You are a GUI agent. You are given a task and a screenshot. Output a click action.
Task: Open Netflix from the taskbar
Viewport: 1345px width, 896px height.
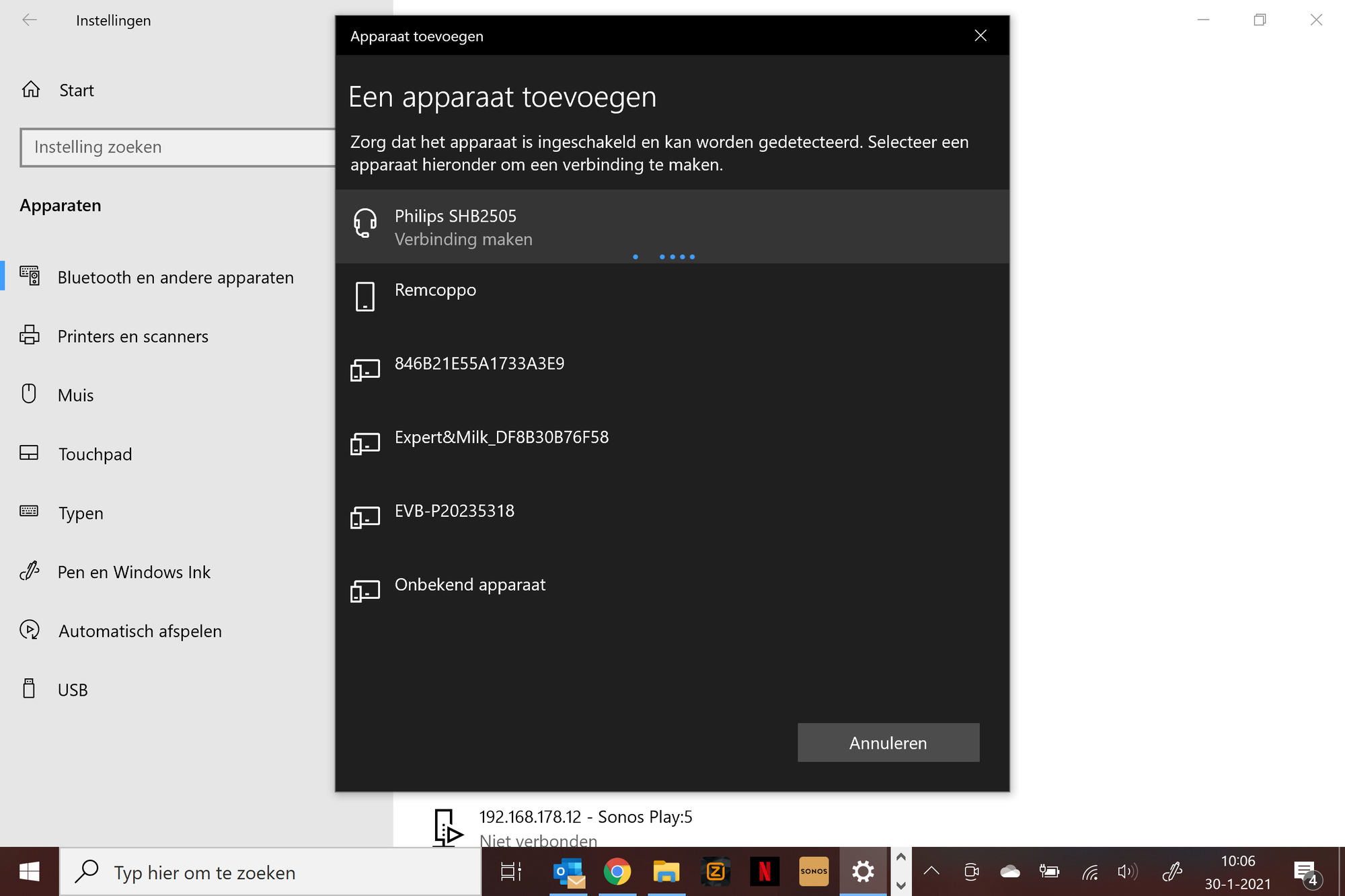tap(765, 872)
